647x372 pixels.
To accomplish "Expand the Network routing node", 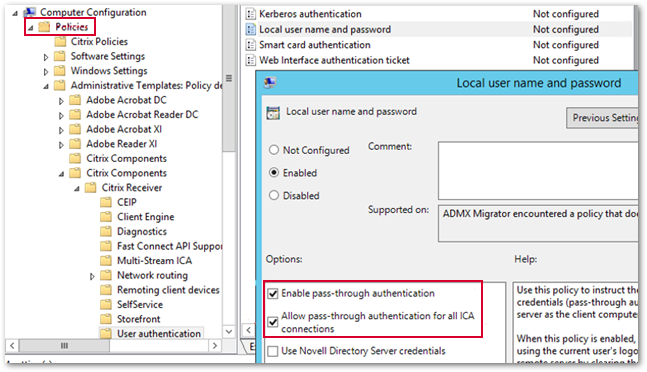I will click(92, 276).
